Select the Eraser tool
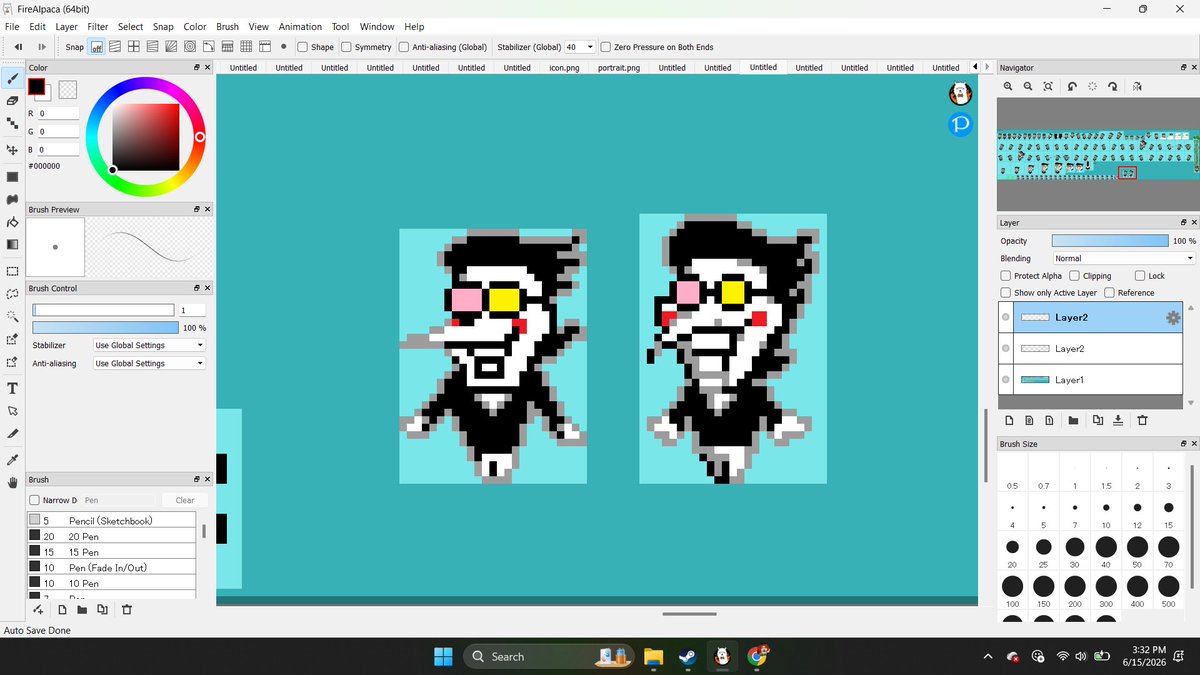Image resolution: width=1200 pixels, height=675 pixels. point(12,101)
